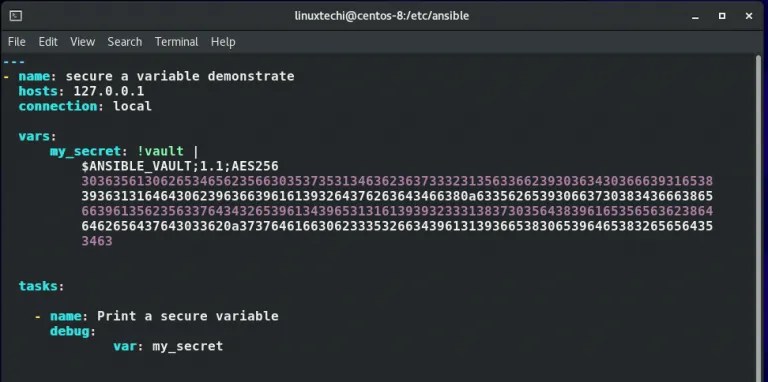Click the window title linuxtechi@centos-8:/etc/ansible

(382, 16)
